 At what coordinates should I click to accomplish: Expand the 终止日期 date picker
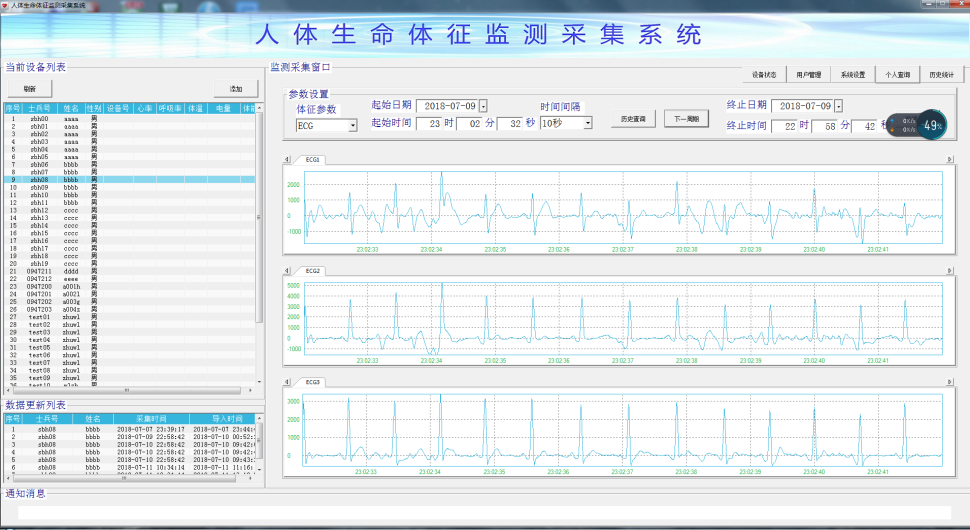[839, 105]
